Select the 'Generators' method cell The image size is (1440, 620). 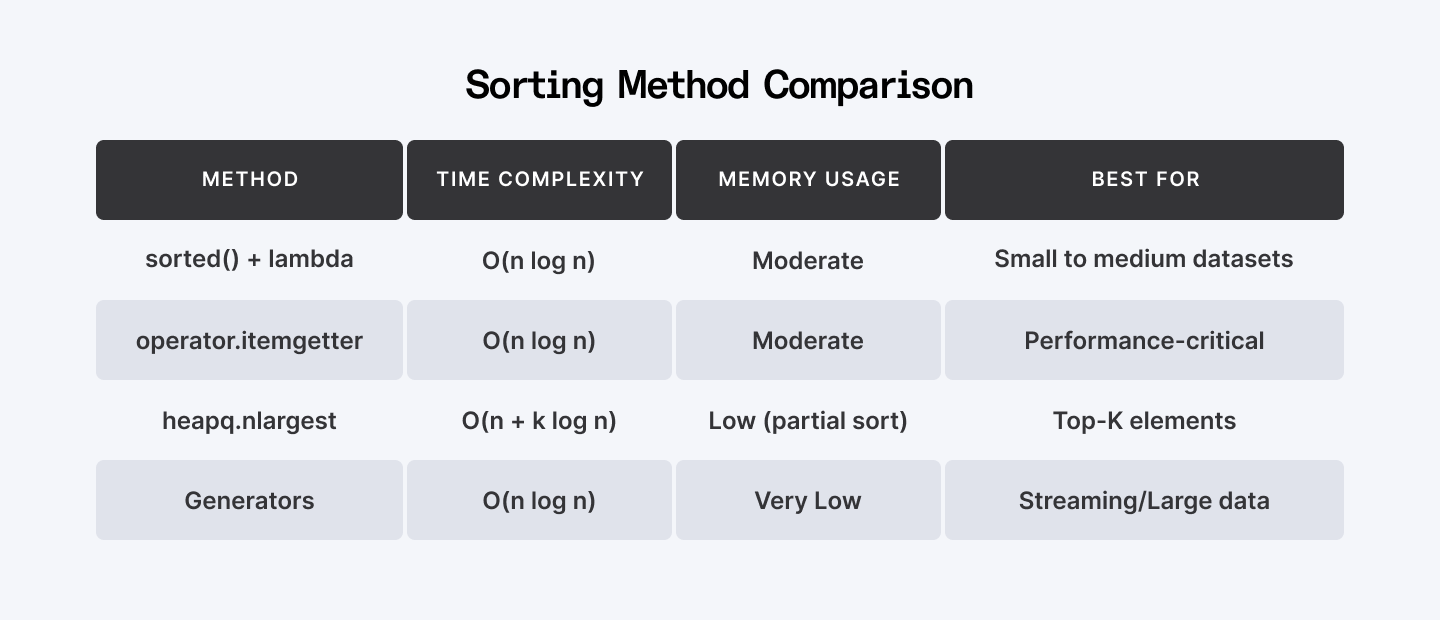pos(250,500)
